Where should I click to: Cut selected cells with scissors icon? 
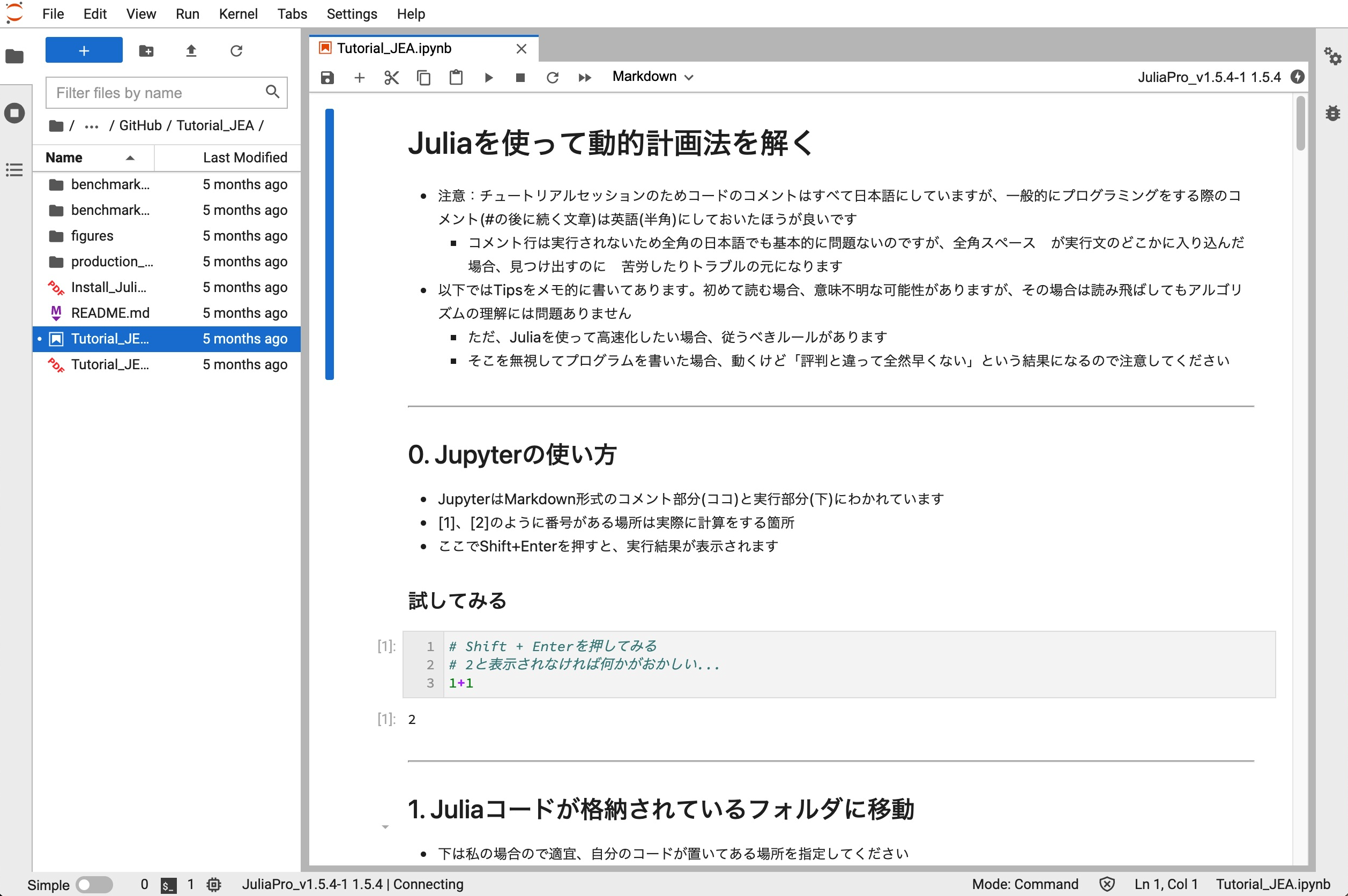coord(391,77)
